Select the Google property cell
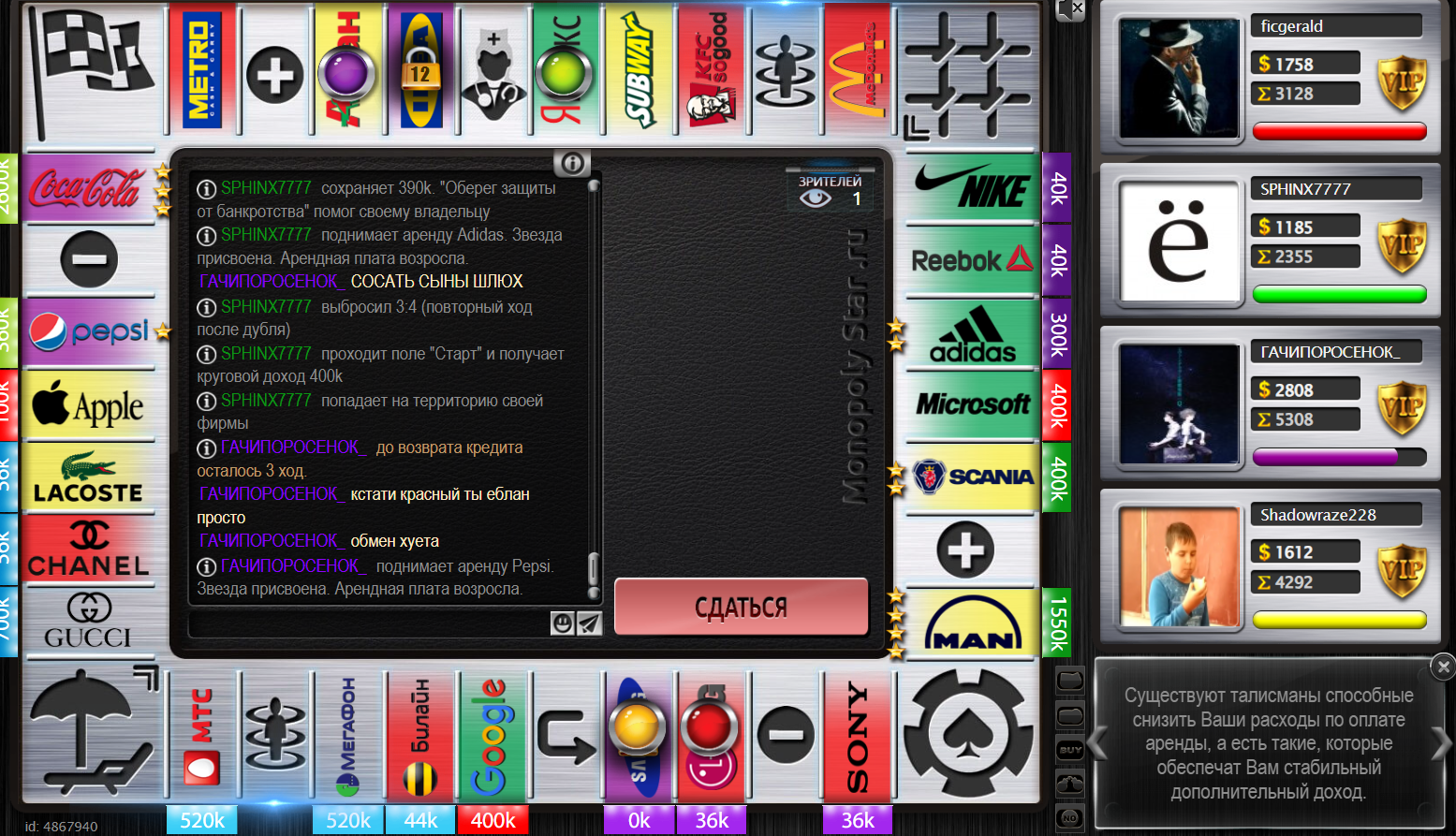Viewport: 1456px width, 836px height. (493, 736)
